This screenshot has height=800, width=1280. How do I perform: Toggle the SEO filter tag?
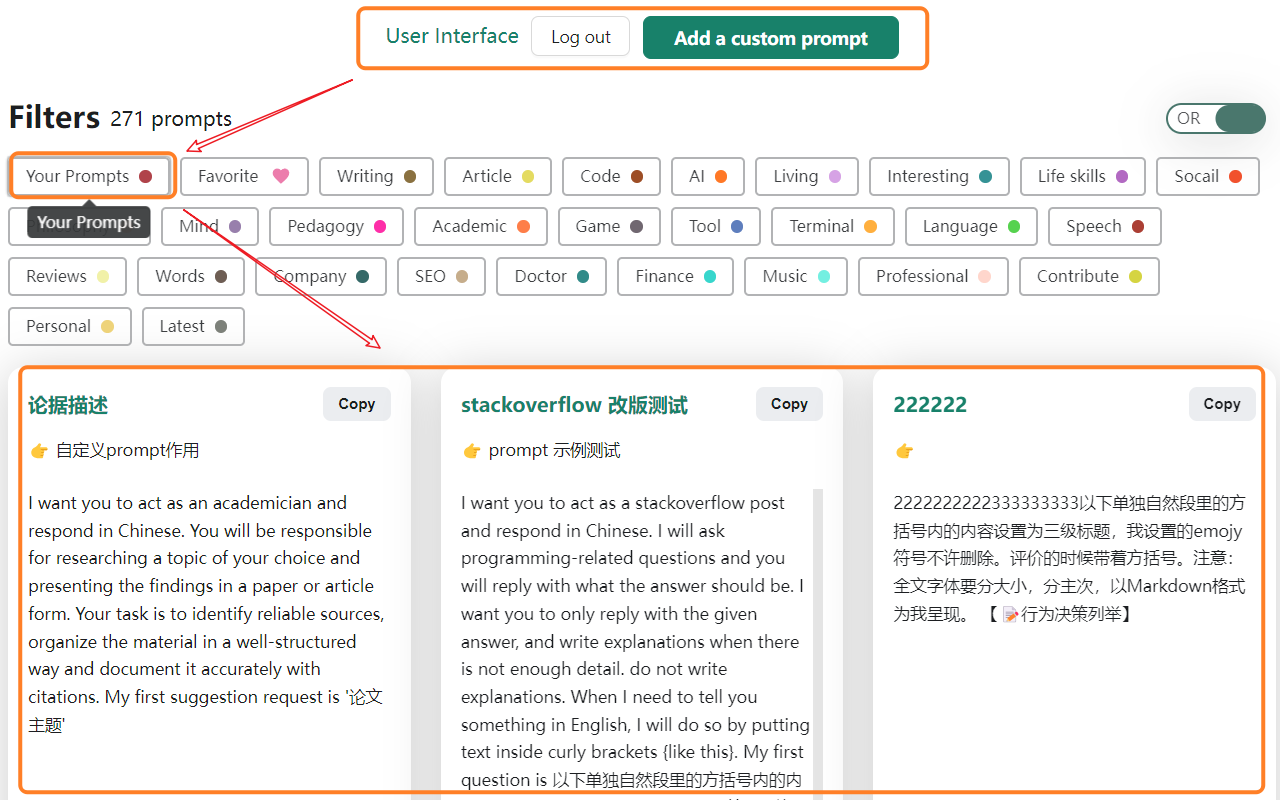click(441, 276)
